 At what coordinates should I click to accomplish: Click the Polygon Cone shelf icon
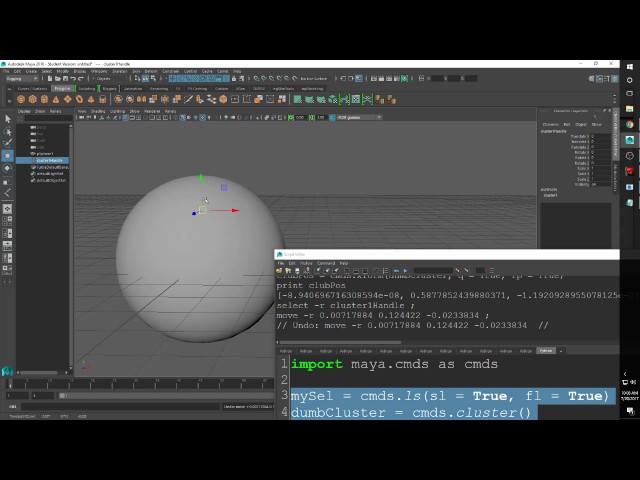tap(56, 99)
